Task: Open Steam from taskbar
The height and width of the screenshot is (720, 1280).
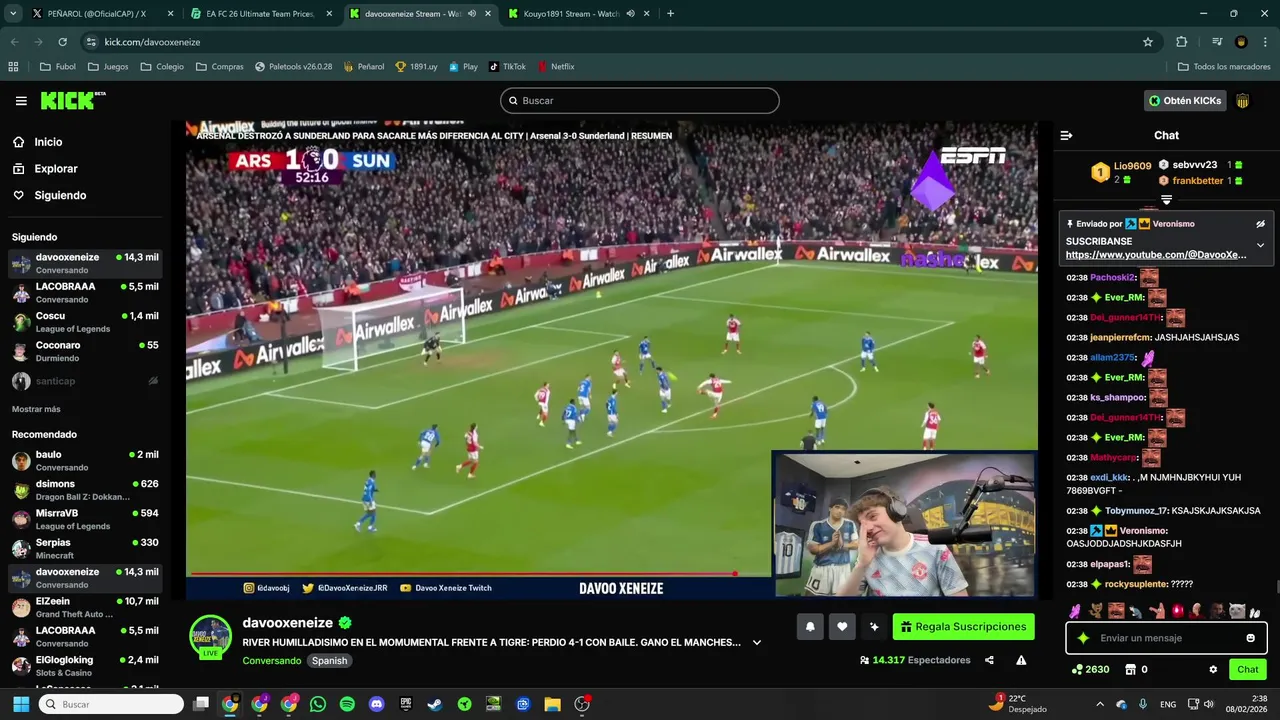Action: click(x=435, y=704)
